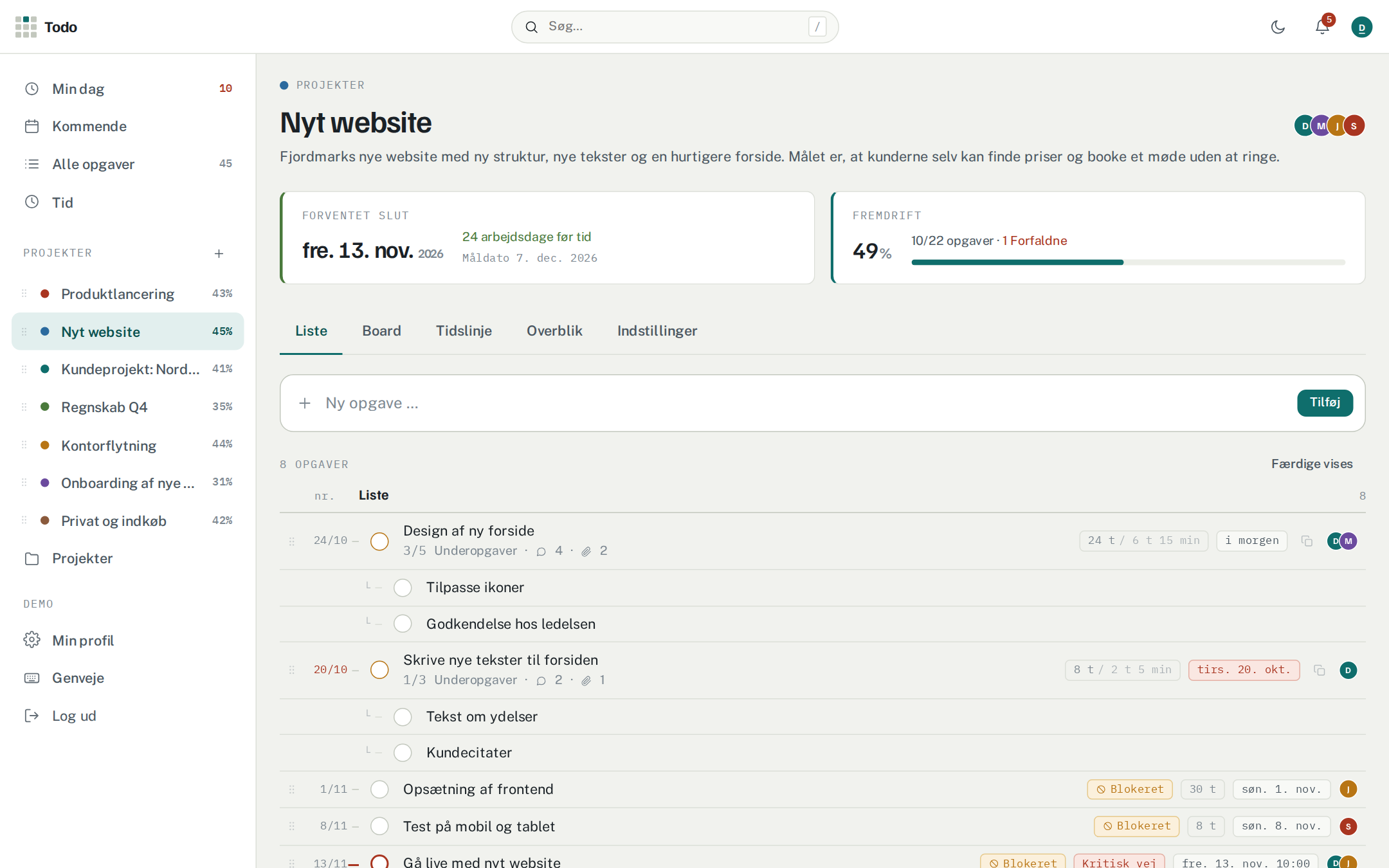Open Projekter folder in sidebar
The height and width of the screenshot is (868, 1389).
127,558
